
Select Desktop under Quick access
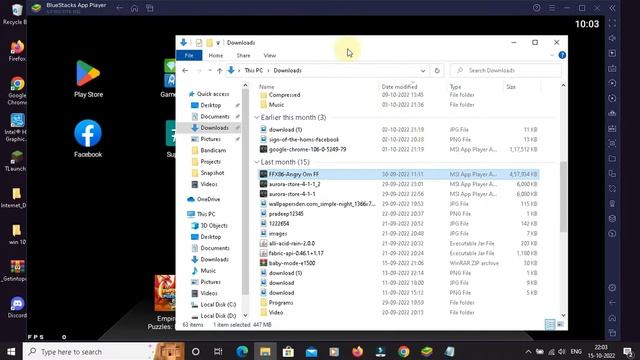(x=211, y=105)
